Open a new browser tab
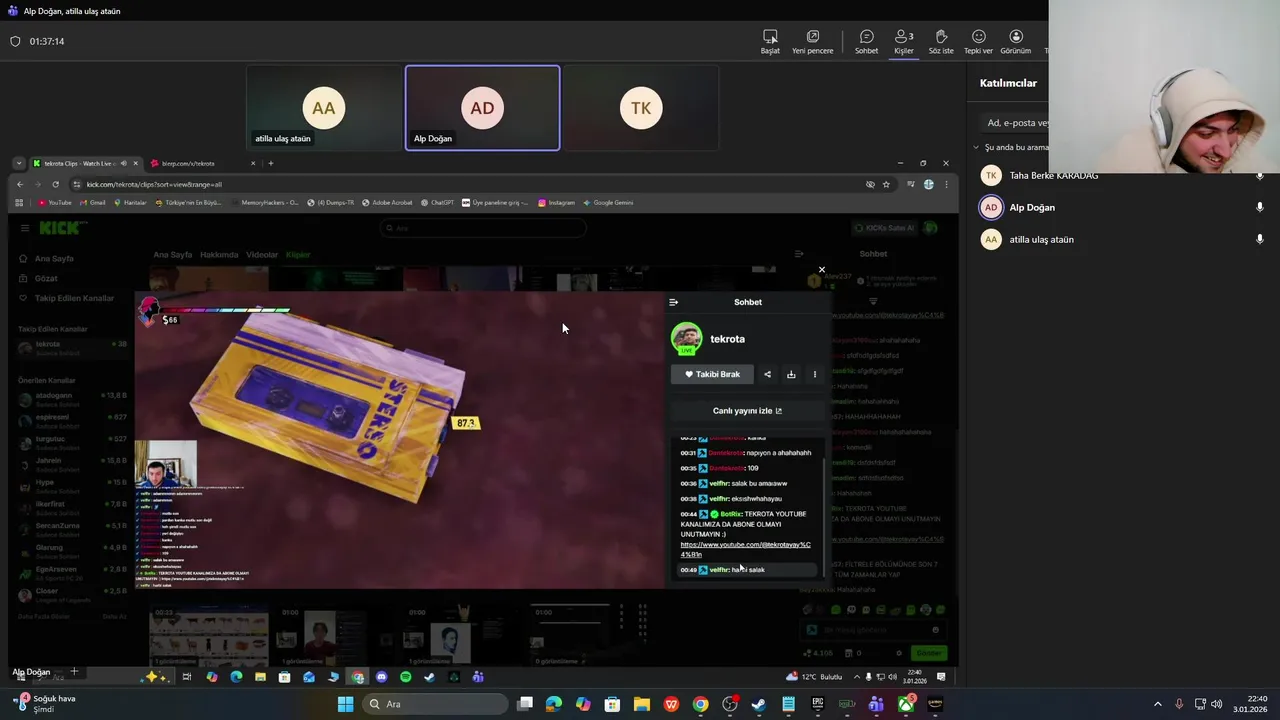This screenshot has width=1280, height=720. click(270, 163)
